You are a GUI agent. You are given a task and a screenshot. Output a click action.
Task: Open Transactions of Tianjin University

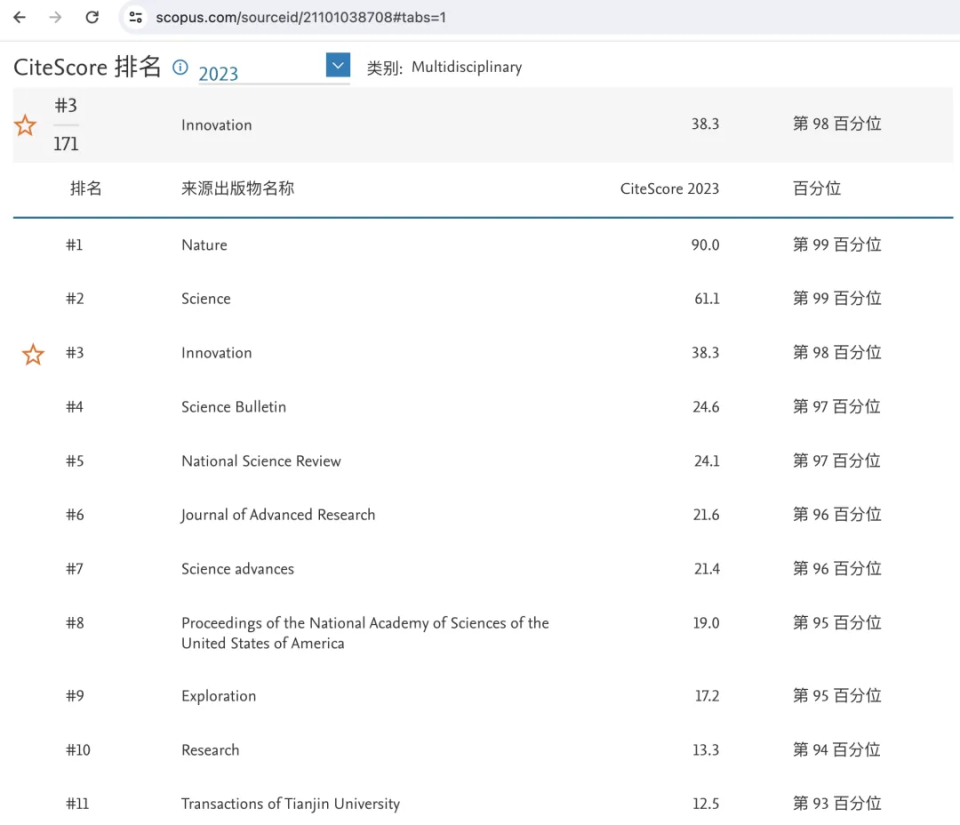click(290, 804)
